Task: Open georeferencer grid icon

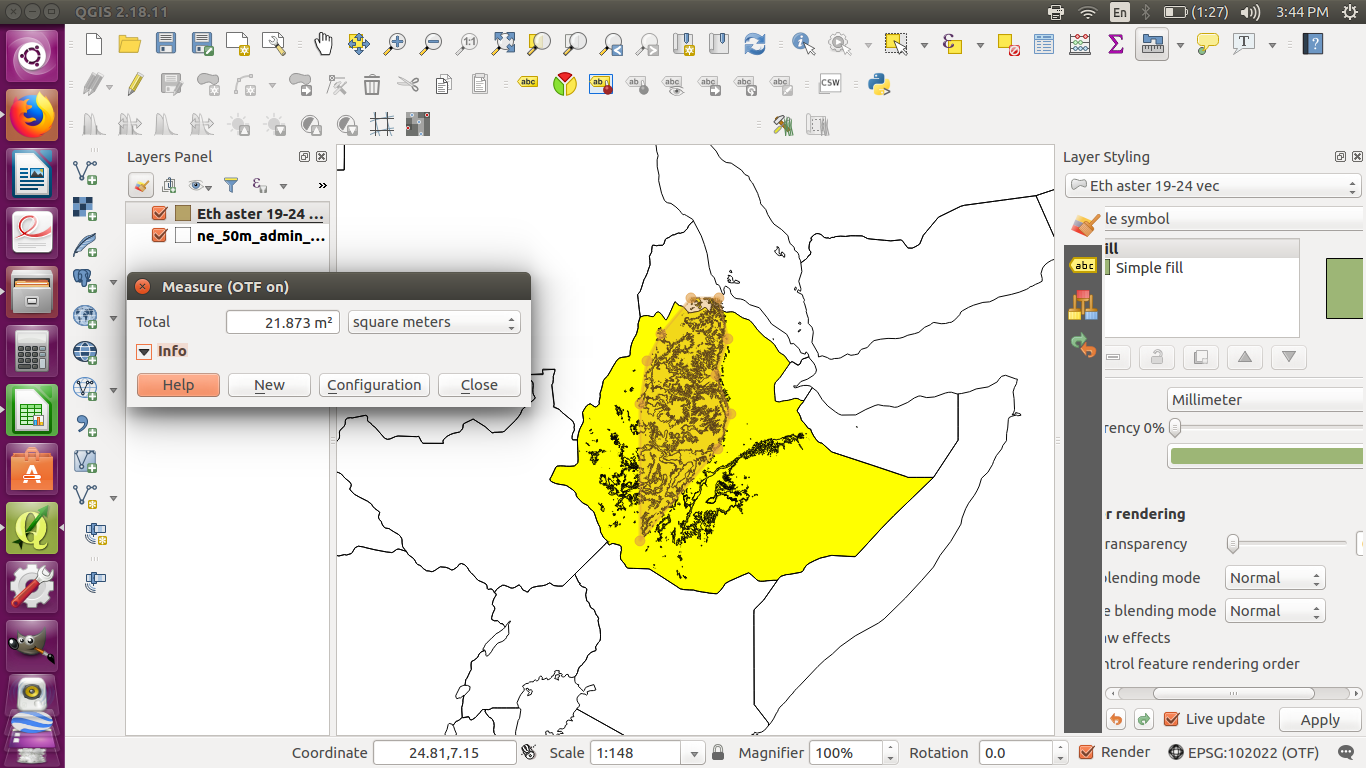Action: 381,124
